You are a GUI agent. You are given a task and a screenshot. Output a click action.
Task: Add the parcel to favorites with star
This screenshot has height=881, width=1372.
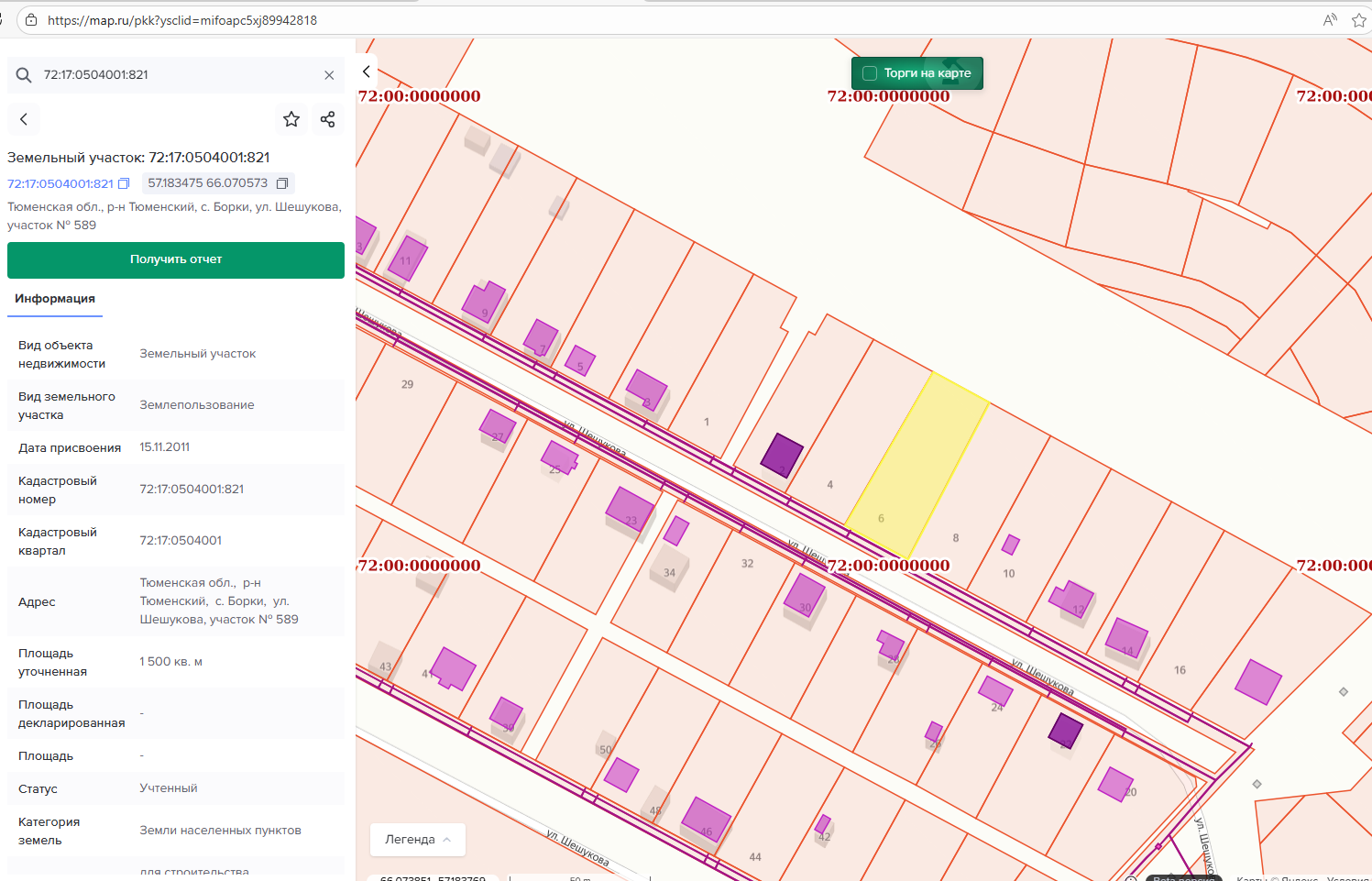click(291, 119)
